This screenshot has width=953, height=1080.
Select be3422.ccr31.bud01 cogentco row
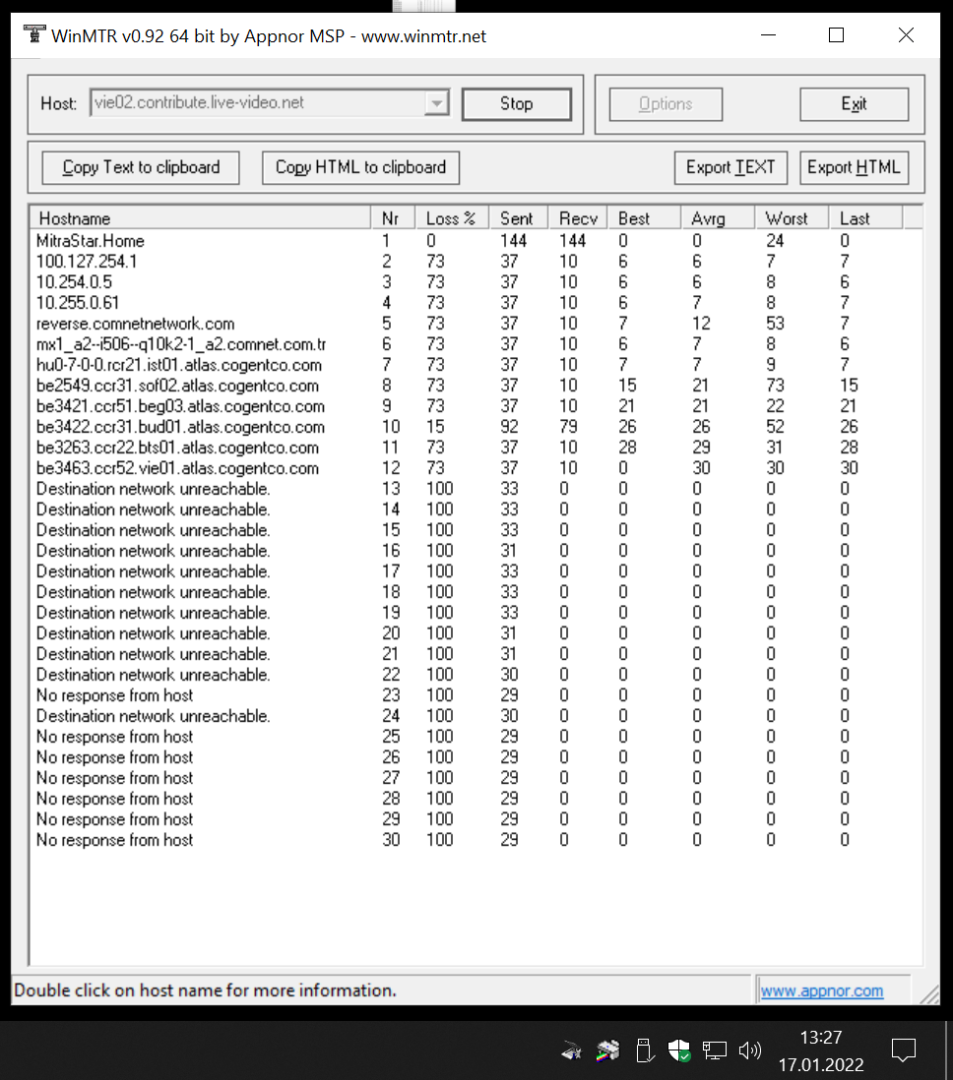(475, 426)
